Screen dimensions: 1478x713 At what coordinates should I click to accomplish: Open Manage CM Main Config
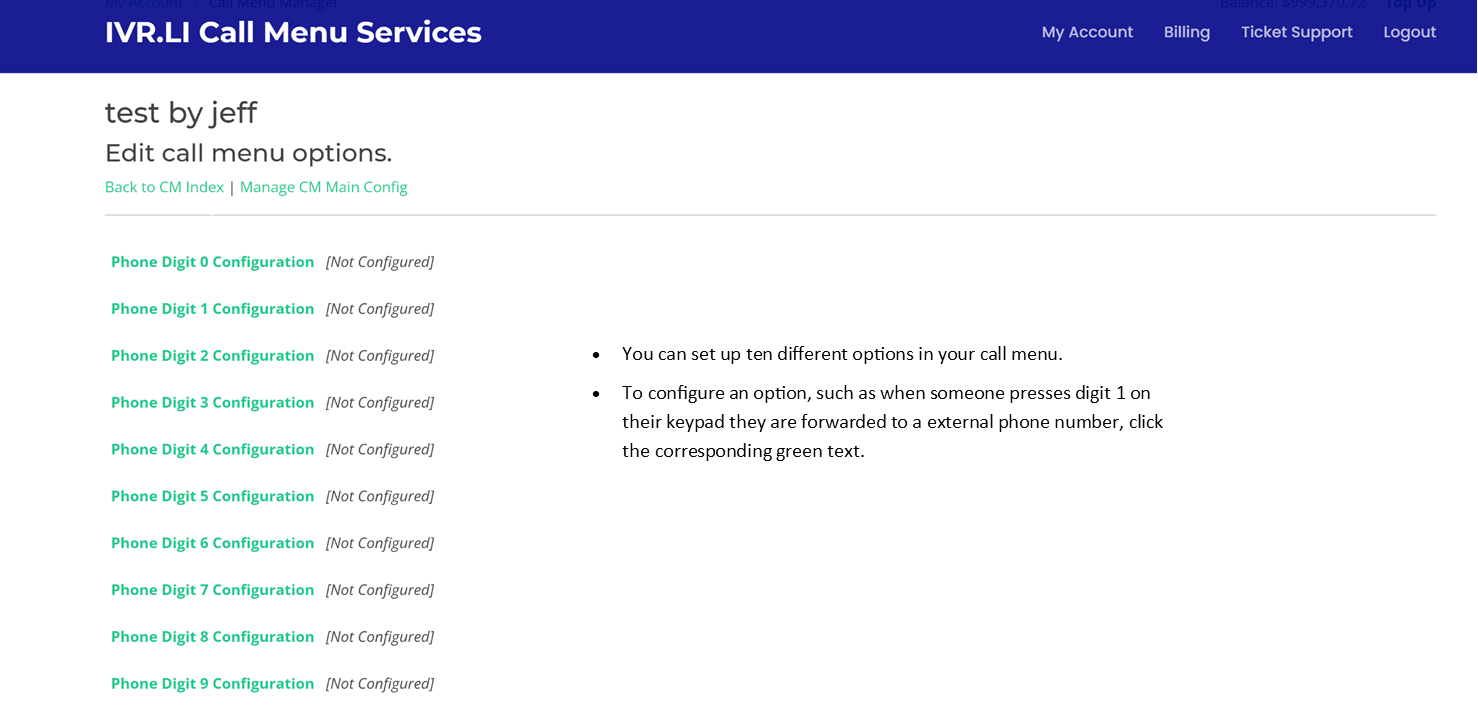[324, 187]
